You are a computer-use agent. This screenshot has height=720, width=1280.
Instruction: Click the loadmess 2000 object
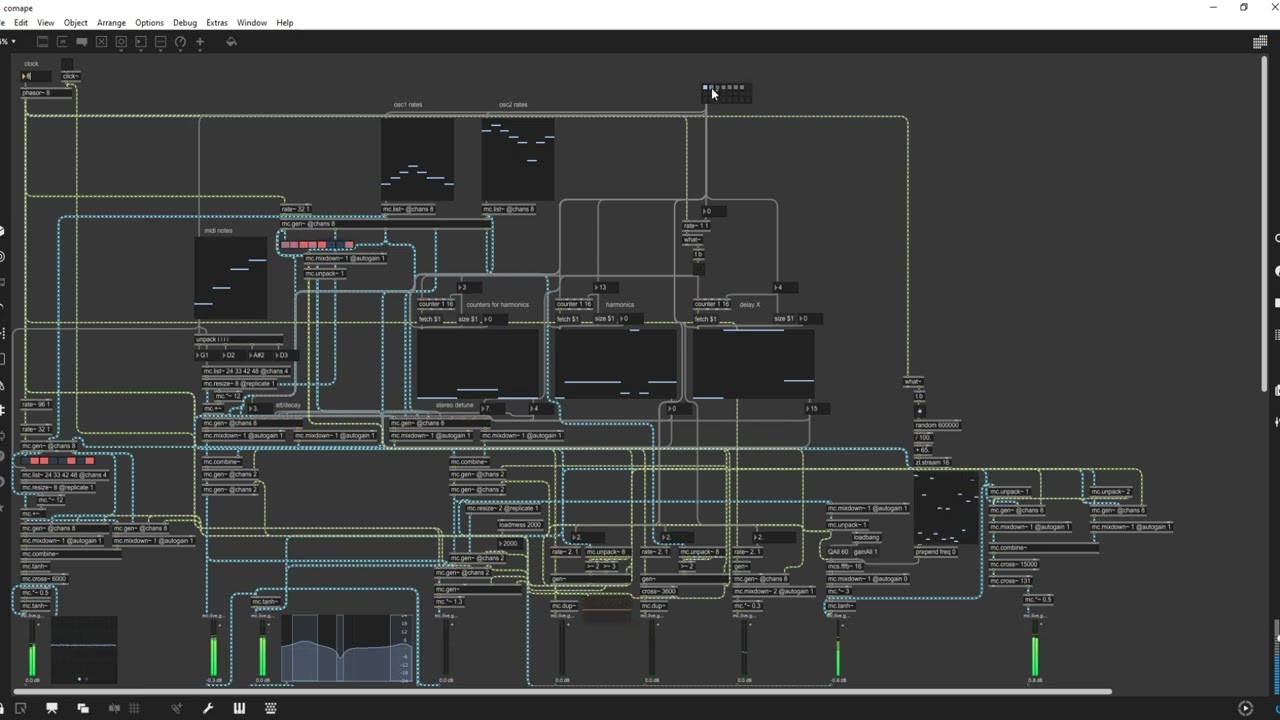click(x=521, y=524)
